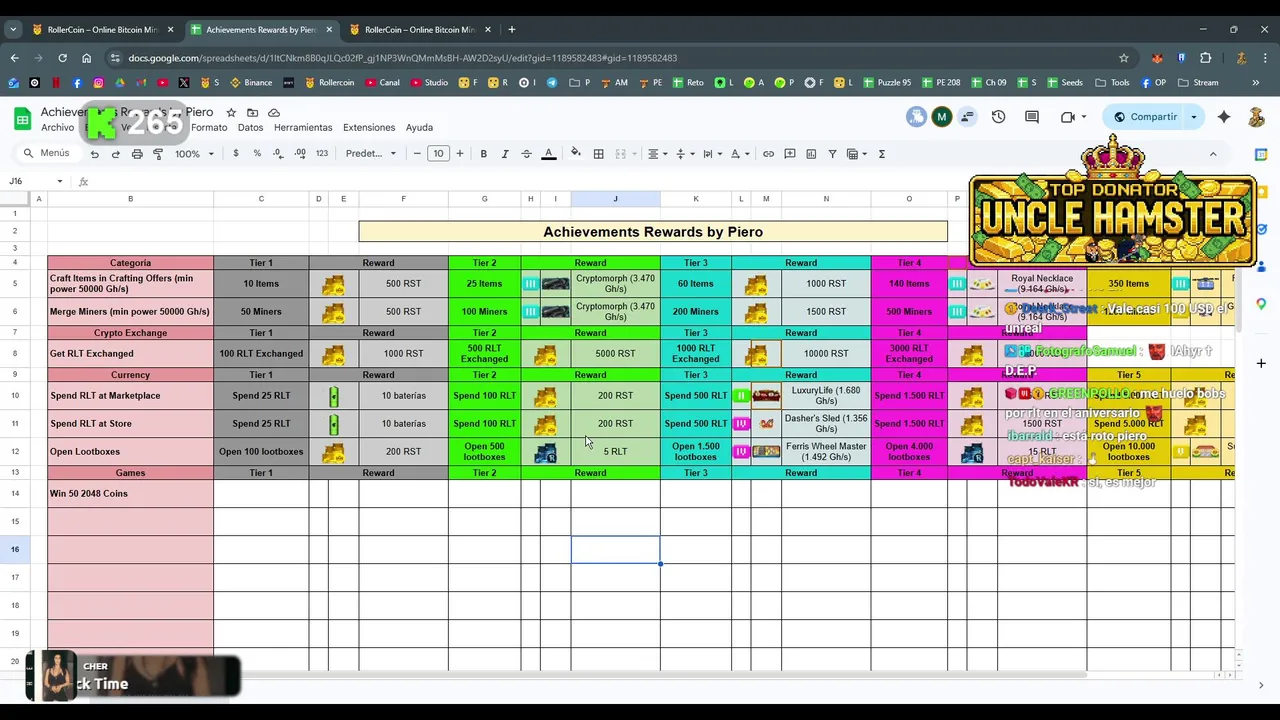Image resolution: width=1280 pixels, height=720 pixels.
Task: Start a Meet call camera icon
Action: (1068, 117)
